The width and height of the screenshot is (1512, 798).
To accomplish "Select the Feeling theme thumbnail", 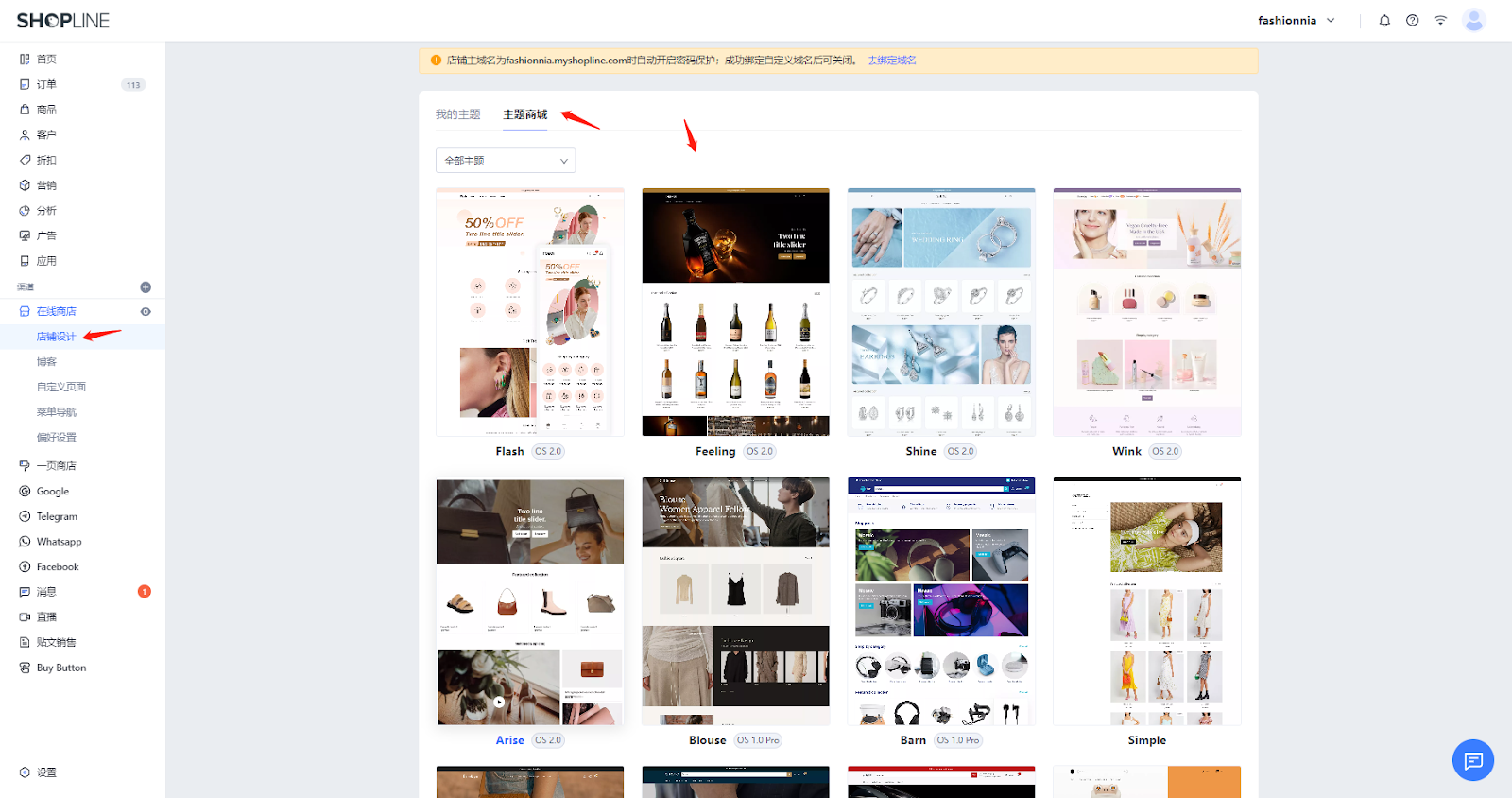I will 735,312.
